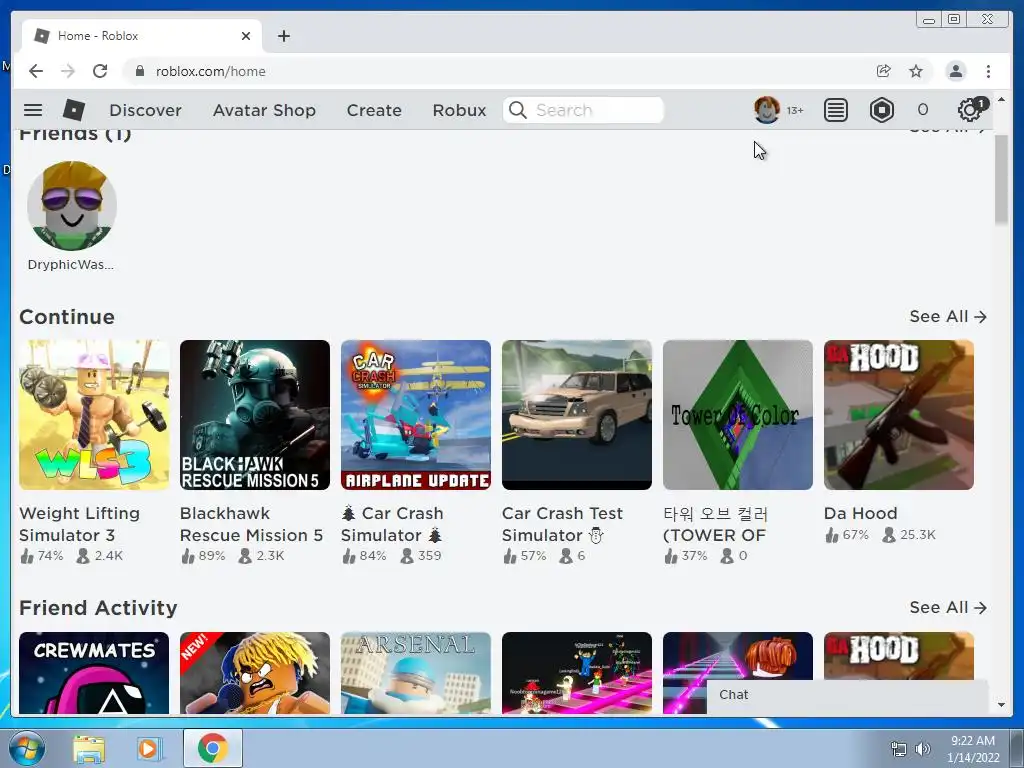
Task: Click the Blackhawk Rescue Mission 5 title
Action: pyautogui.click(x=251, y=524)
